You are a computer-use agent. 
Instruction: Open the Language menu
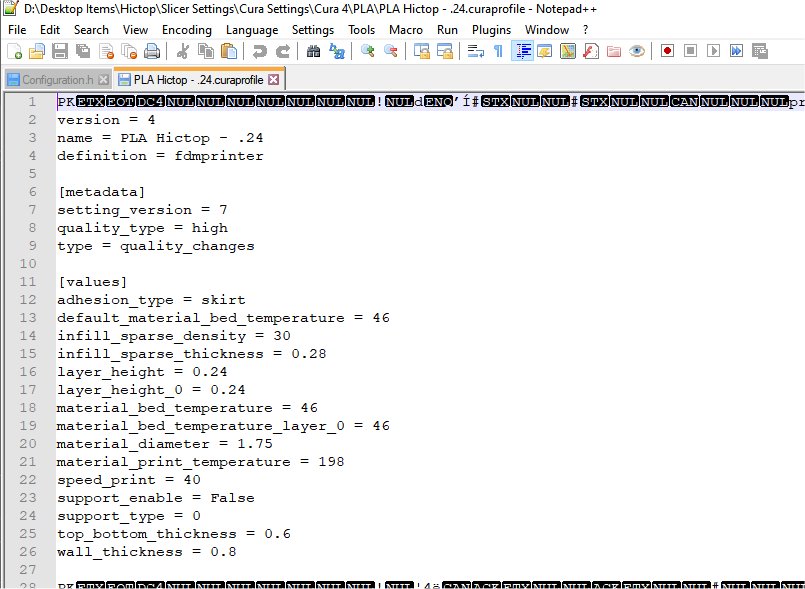coord(252,30)
